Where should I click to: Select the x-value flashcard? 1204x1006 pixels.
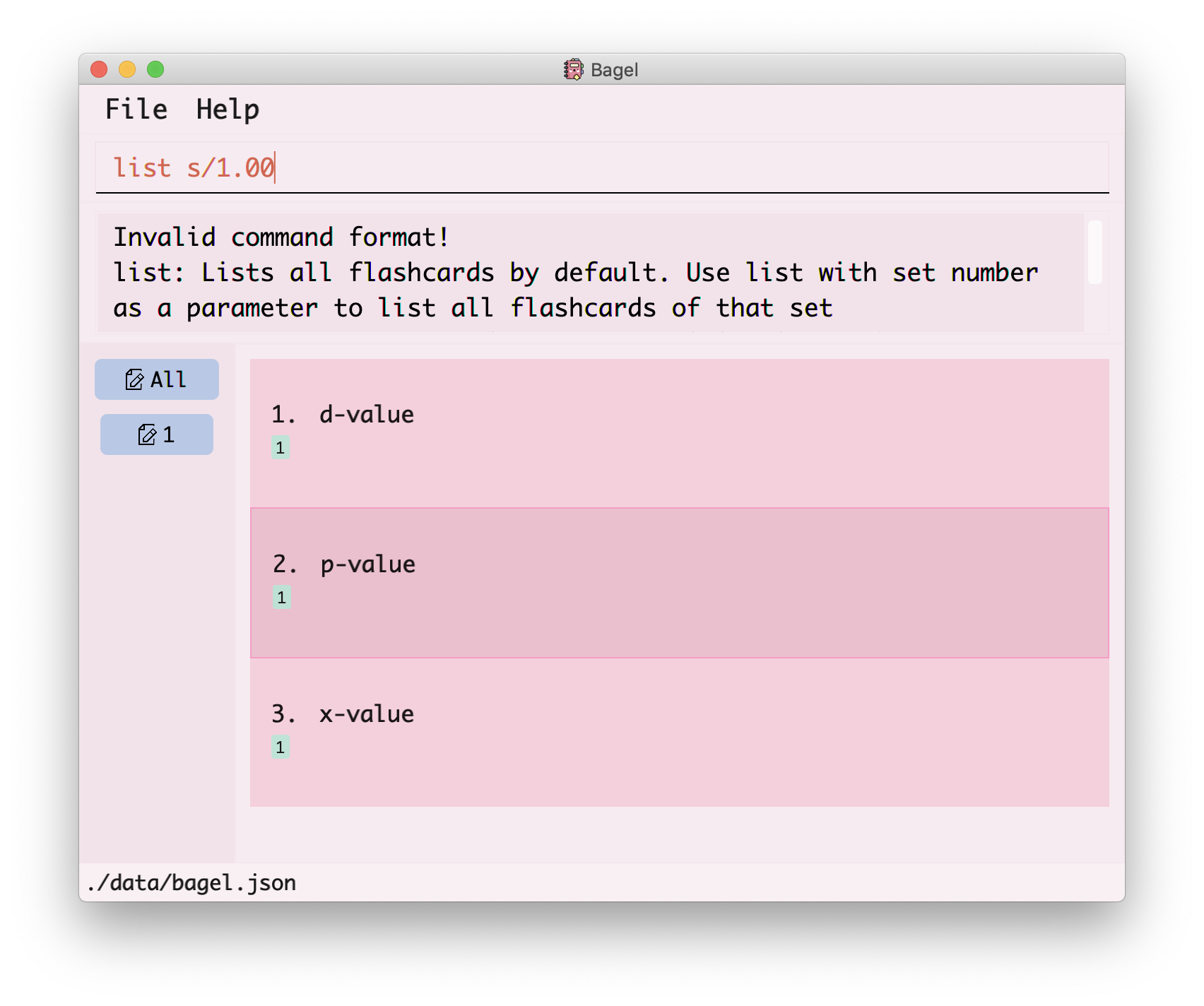(680, 733)
